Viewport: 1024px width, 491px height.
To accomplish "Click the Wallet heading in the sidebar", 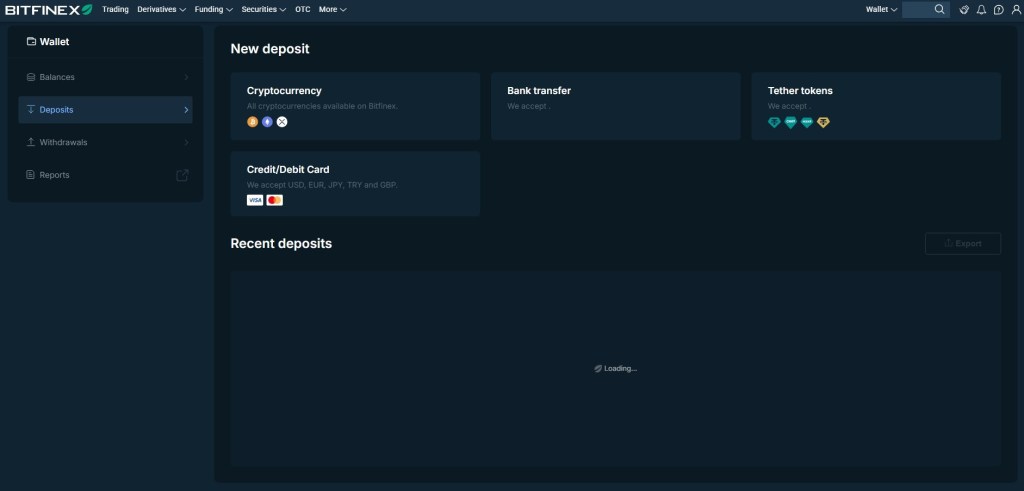I will click(54, 42).
